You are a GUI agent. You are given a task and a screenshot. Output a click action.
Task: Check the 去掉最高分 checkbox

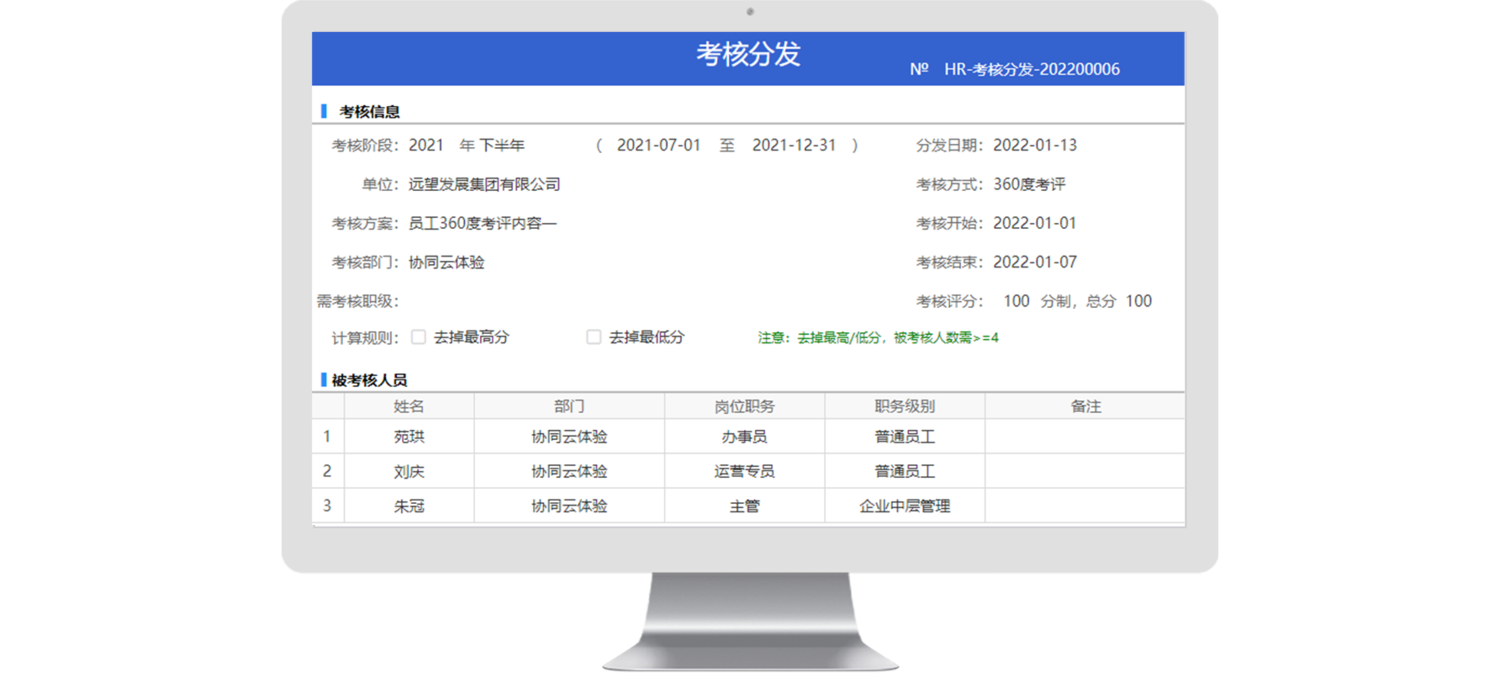(x=419, y=338)
